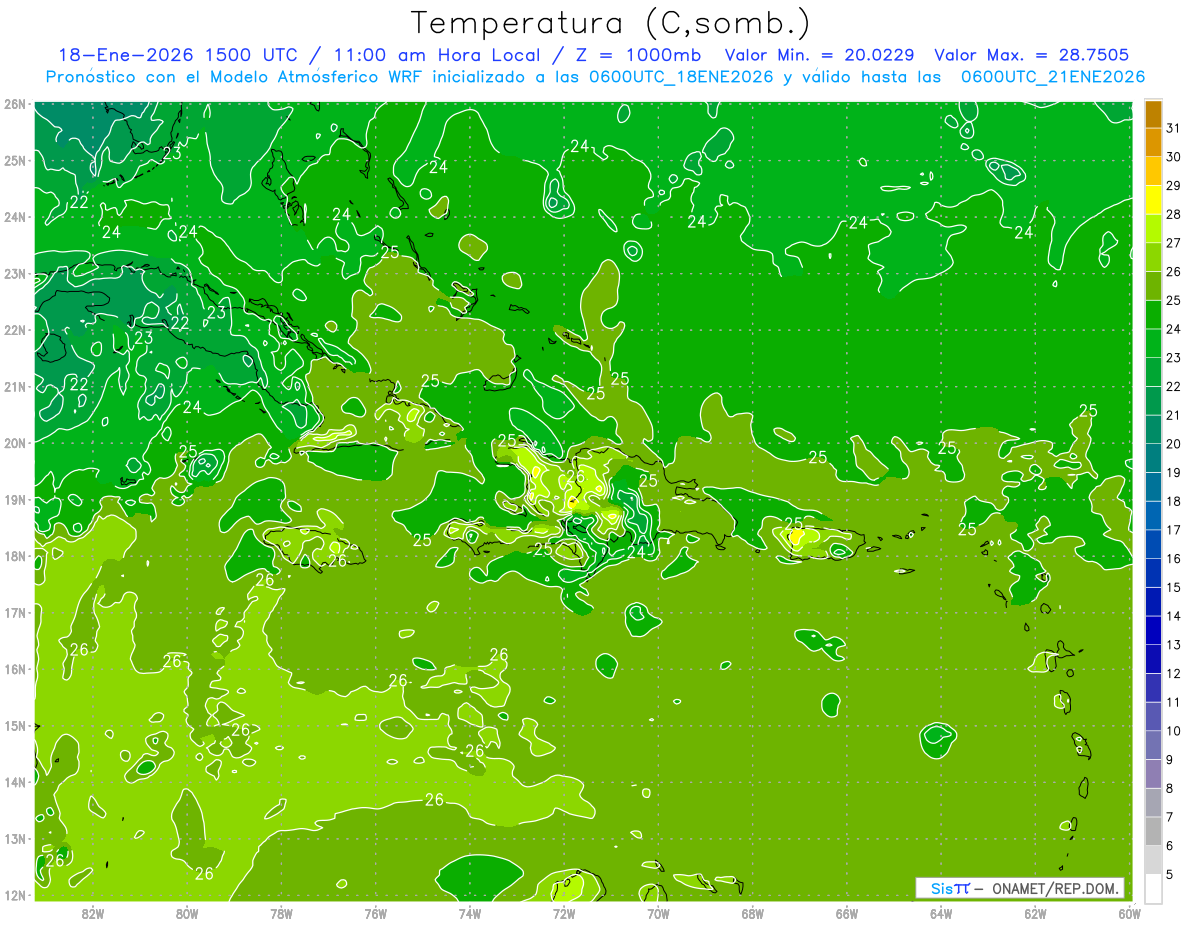Pick the gray legend swatch between 6 and 7
Viewport: 1200px width, 927px height.
[x=1153, y=831]
